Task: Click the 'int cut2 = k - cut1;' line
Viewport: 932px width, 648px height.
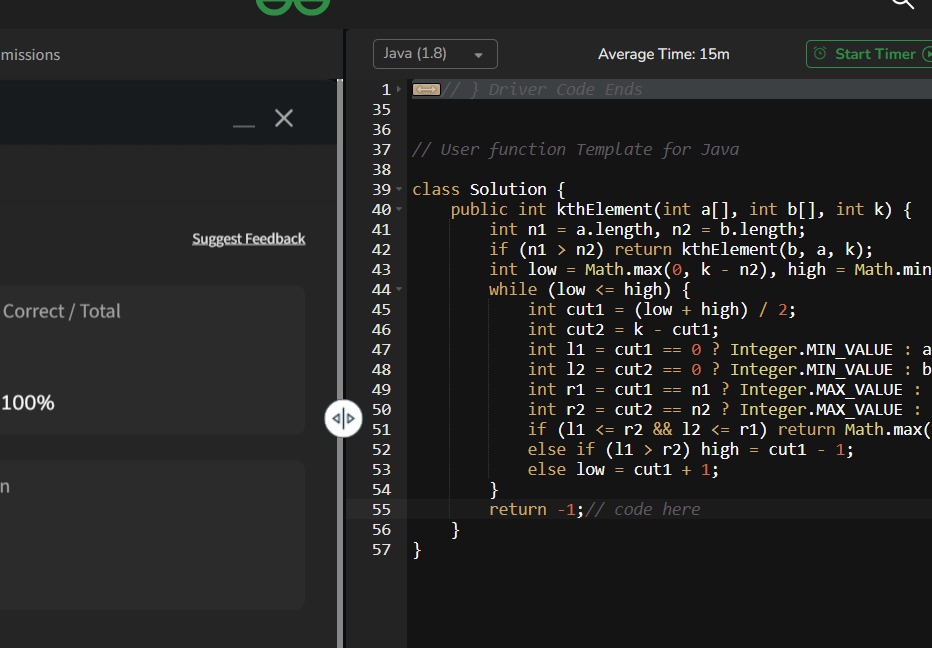Action: pos(623,329)
